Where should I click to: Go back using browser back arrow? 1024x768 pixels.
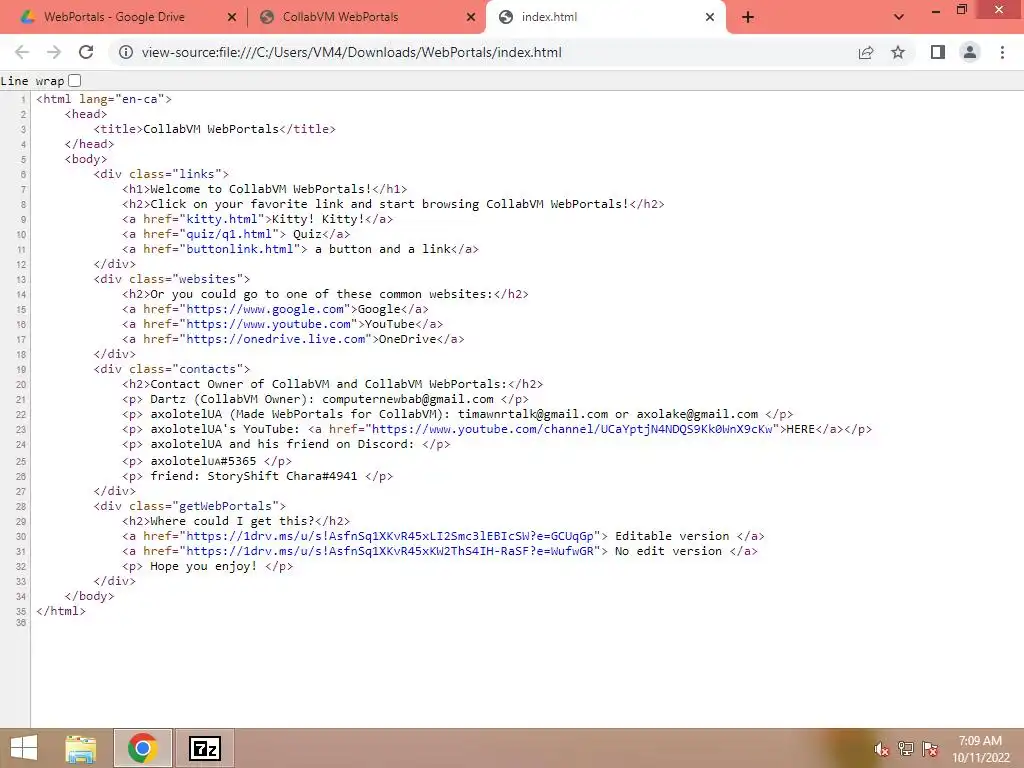click(x=22, y=52)
